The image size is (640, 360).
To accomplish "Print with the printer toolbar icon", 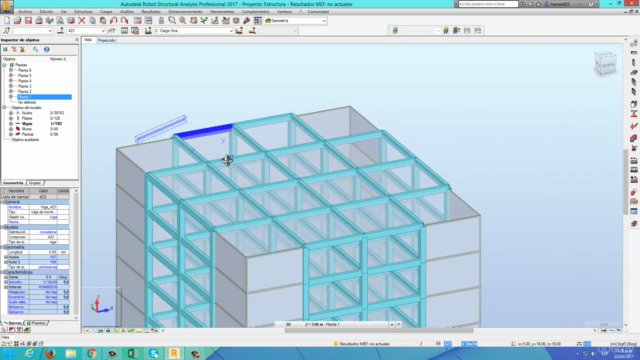I will point(39,20).
